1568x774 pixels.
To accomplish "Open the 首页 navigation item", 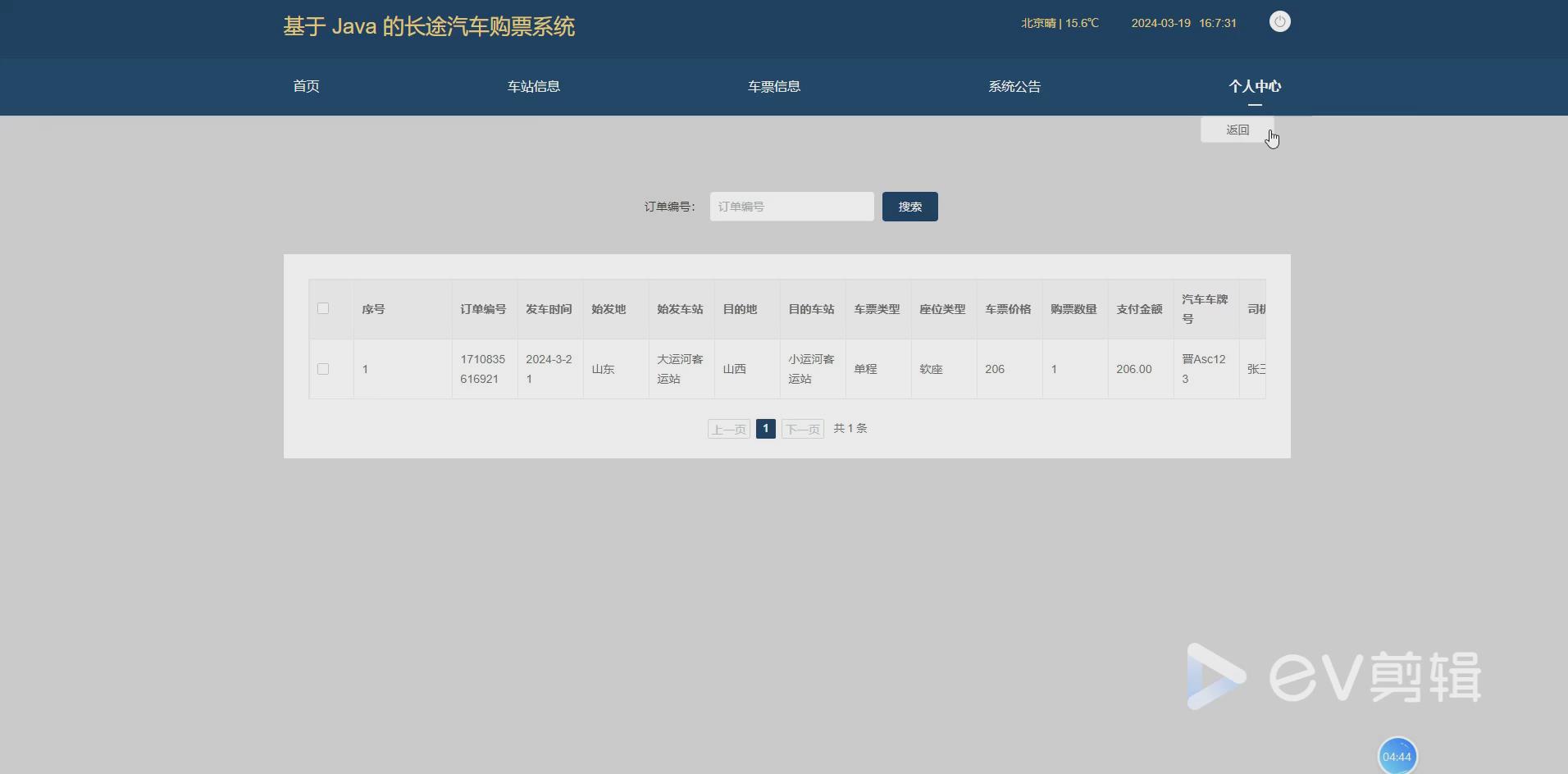I will pyautogui.click(x=306, y=86).
